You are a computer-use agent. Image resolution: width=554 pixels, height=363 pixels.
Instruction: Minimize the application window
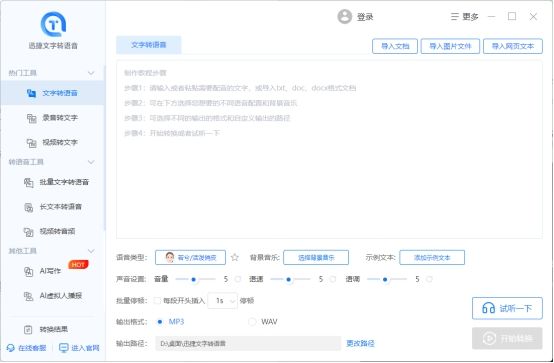point(491,17)
